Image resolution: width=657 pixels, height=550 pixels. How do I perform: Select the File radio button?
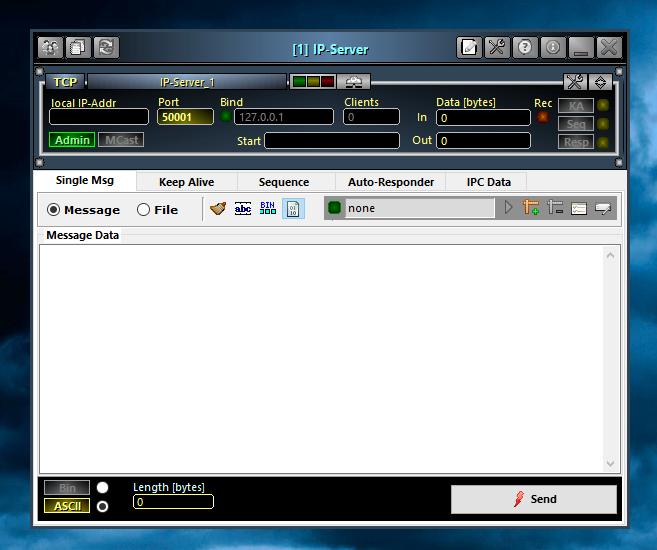pyautogui.click(x=143, y=209)
